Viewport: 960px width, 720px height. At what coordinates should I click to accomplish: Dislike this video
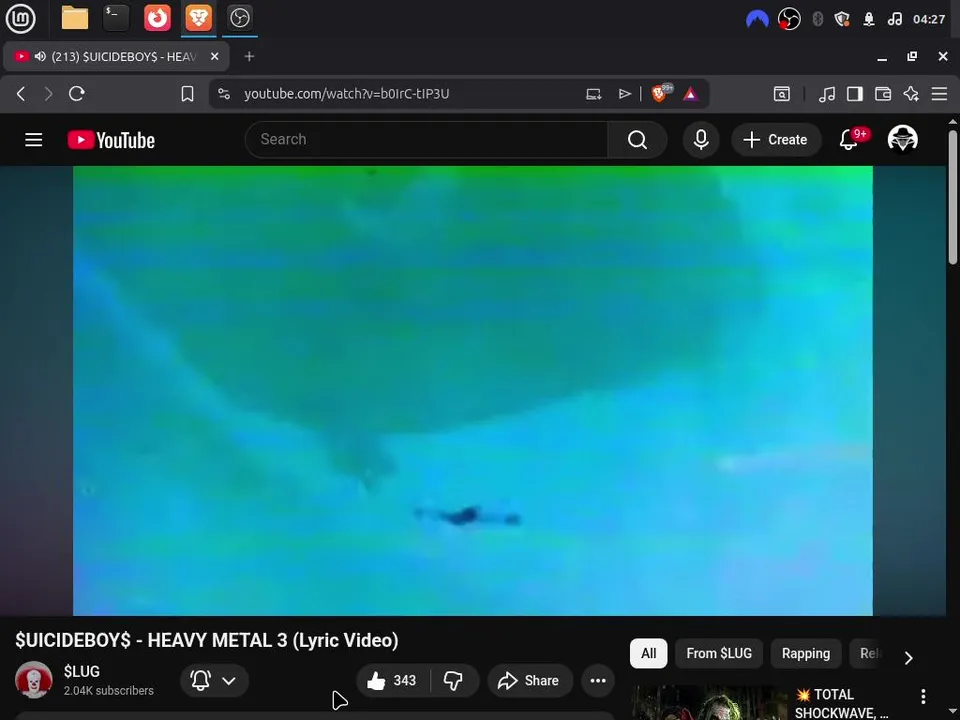[453, 680]
